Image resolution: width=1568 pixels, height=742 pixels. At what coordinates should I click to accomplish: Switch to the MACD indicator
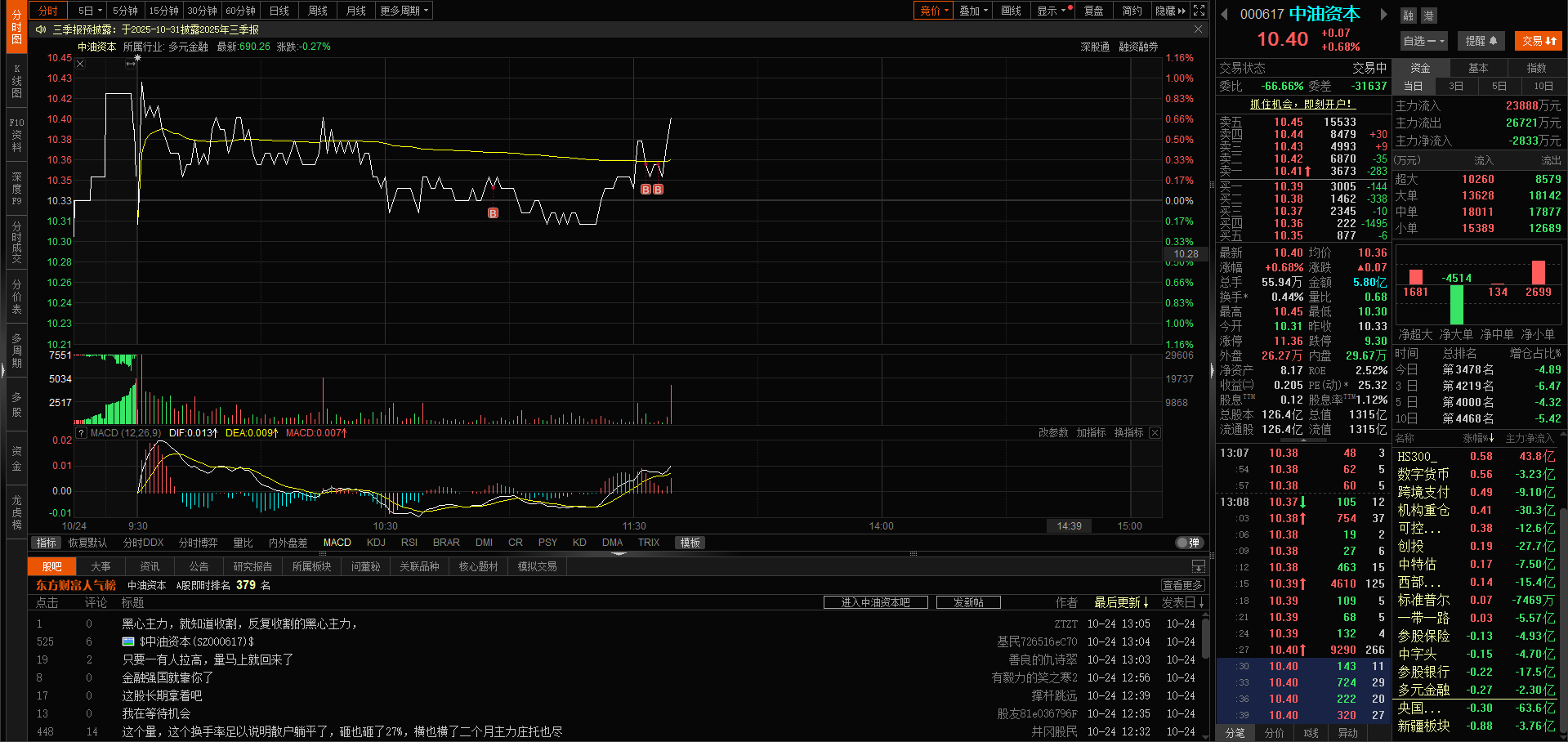coord(337,543)
